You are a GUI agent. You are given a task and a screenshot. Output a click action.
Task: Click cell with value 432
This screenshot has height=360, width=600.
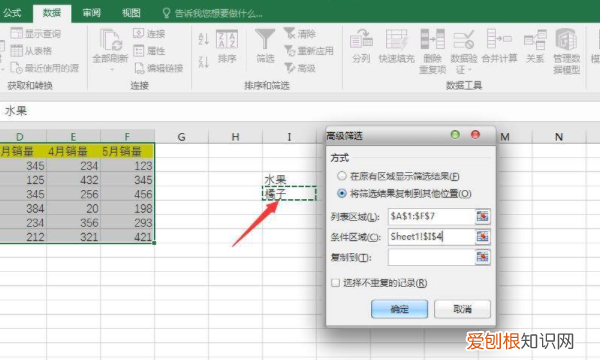click(x=73, y=180)
